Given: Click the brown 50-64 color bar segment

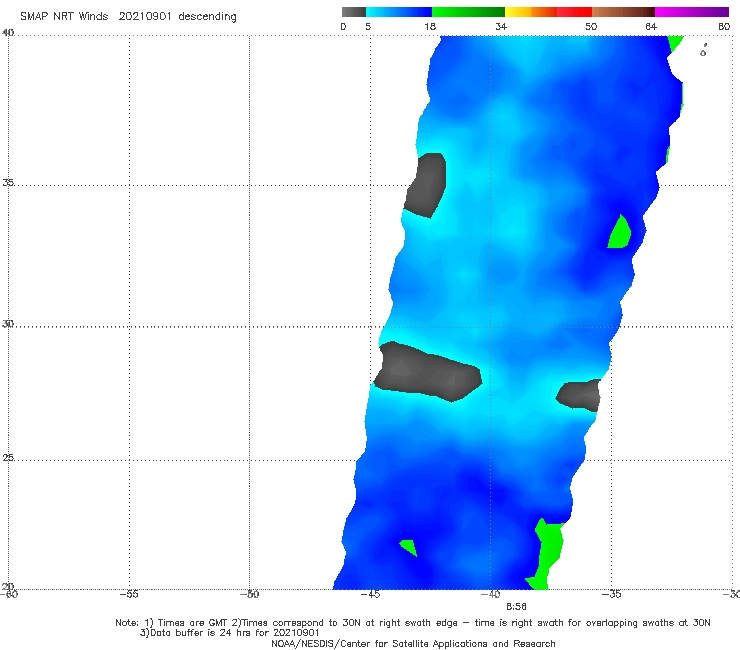Looking at the screenshot, I should tap(623, 12).
